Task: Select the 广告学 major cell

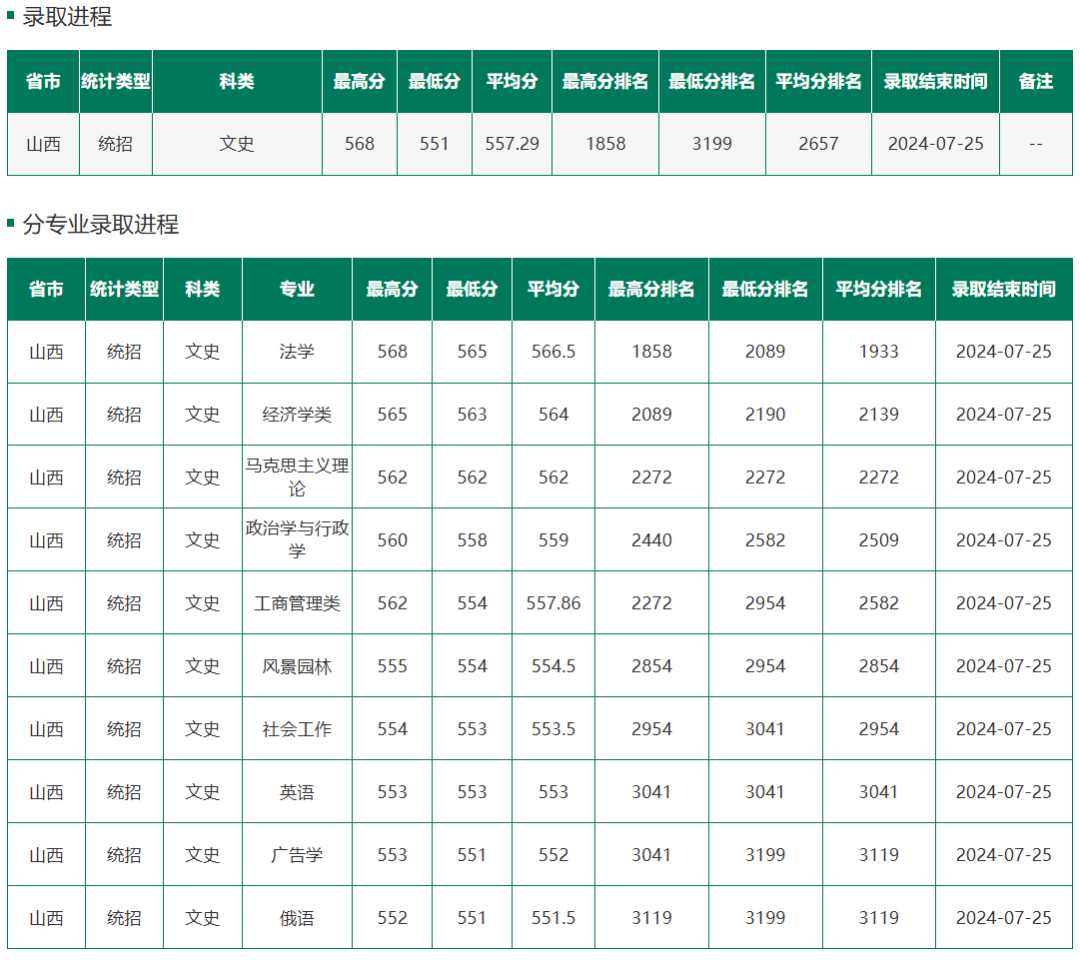Action: click(x=297, y=855)
